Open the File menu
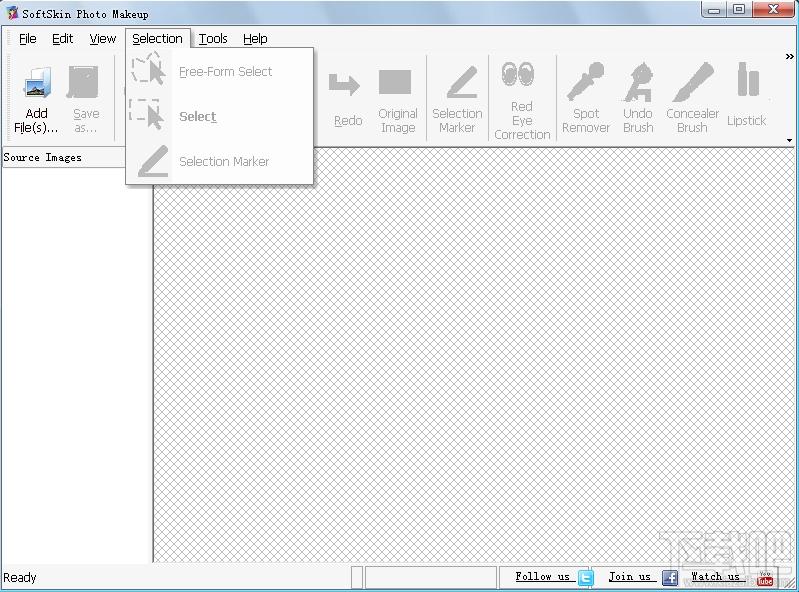799x592 pixels. [x=28, y=39]
